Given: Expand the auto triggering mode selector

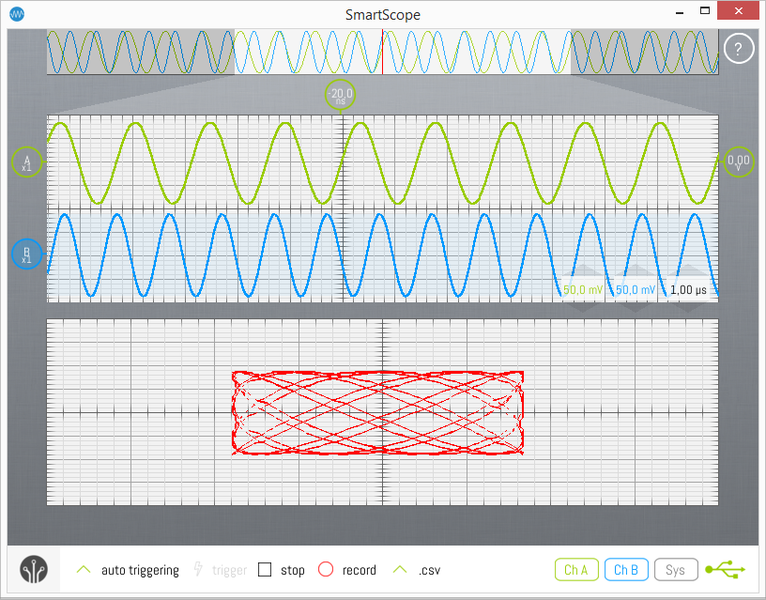Looking at the screenshot, I should [x=84, y=570].
